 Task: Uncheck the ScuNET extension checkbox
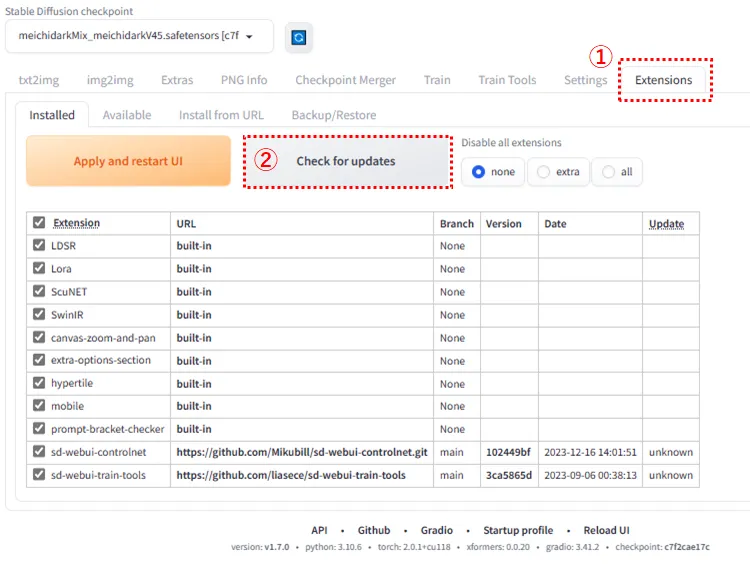39,291
